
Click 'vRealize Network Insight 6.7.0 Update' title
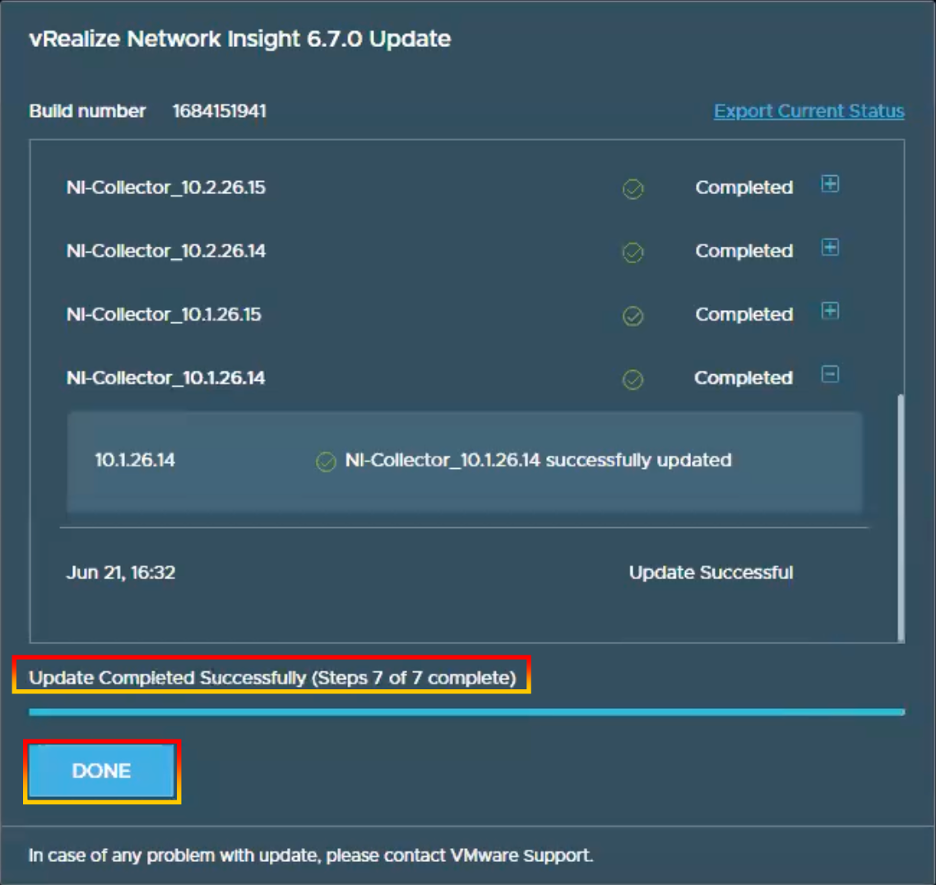point(240,39)
